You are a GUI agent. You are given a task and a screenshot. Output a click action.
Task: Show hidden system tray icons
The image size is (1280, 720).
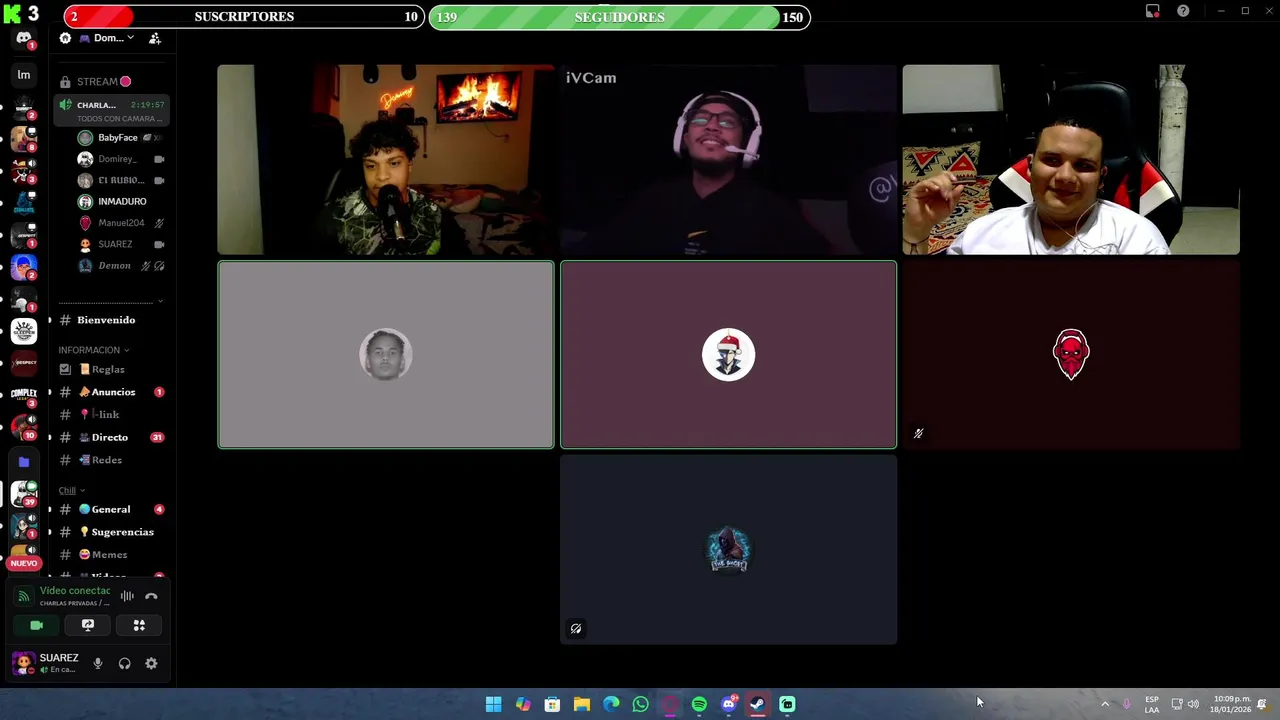pos(1105,704)
